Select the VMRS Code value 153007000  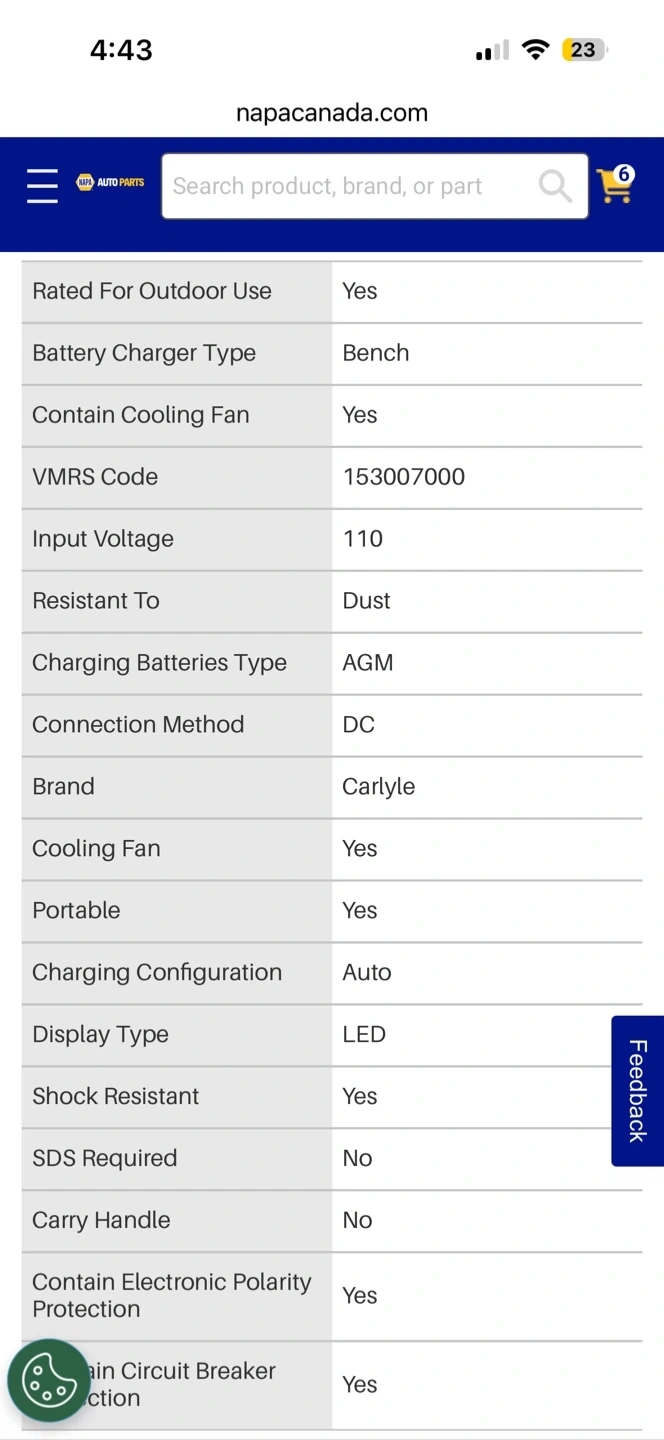pos(404,477)
